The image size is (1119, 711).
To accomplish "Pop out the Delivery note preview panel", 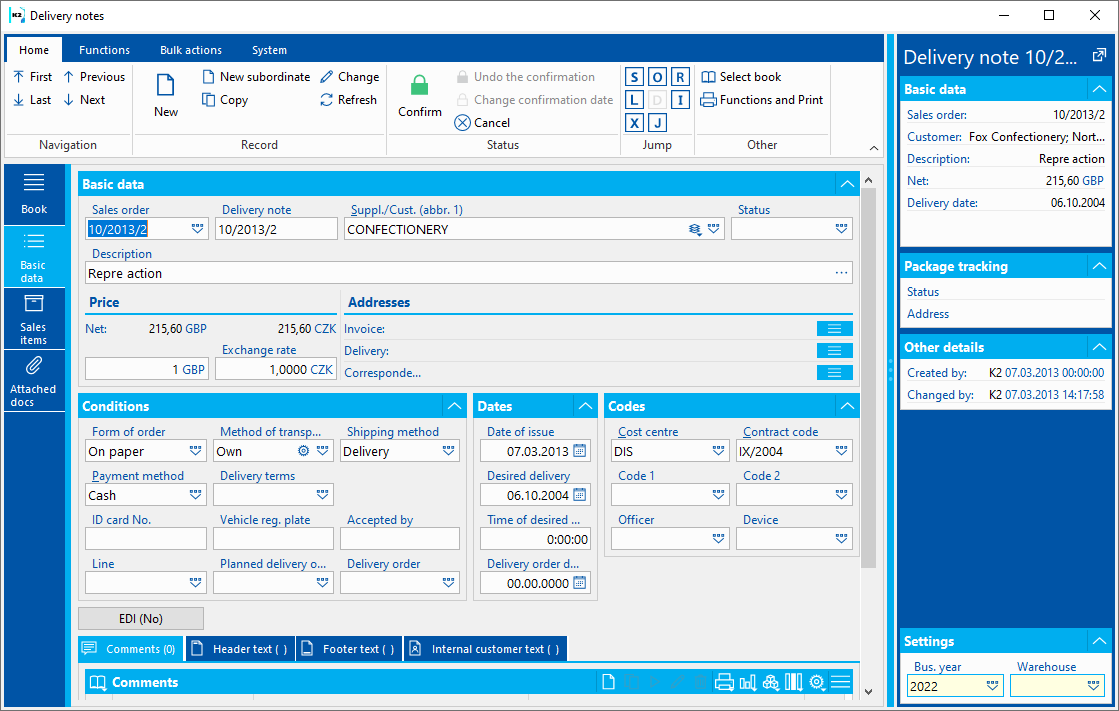I will click(1099, 56).
